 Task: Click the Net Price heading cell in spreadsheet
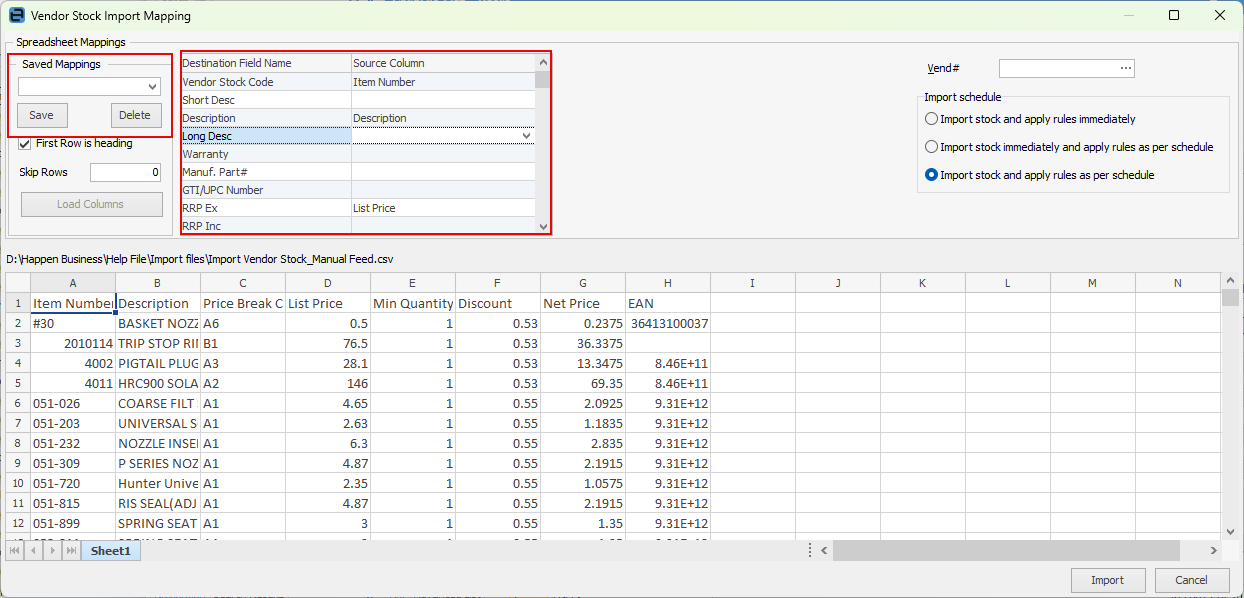pyautogui.click(x=583, y=303)
